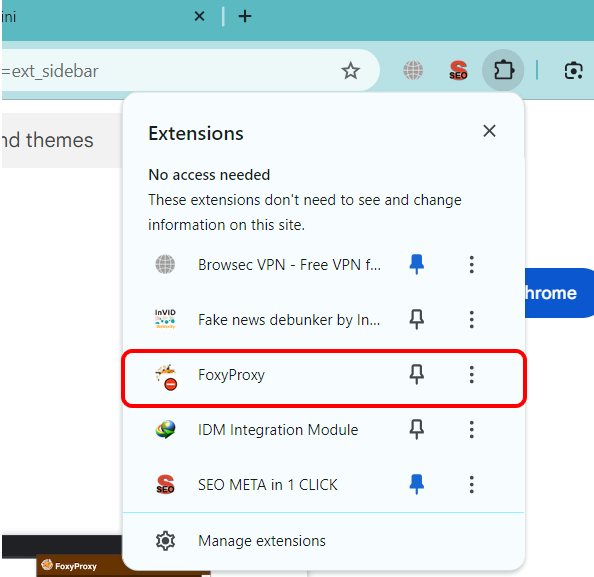Click the Browsec globe icon in list
Image resolution: width=594 pixels, height=577 pixels.
click(165, 264)
